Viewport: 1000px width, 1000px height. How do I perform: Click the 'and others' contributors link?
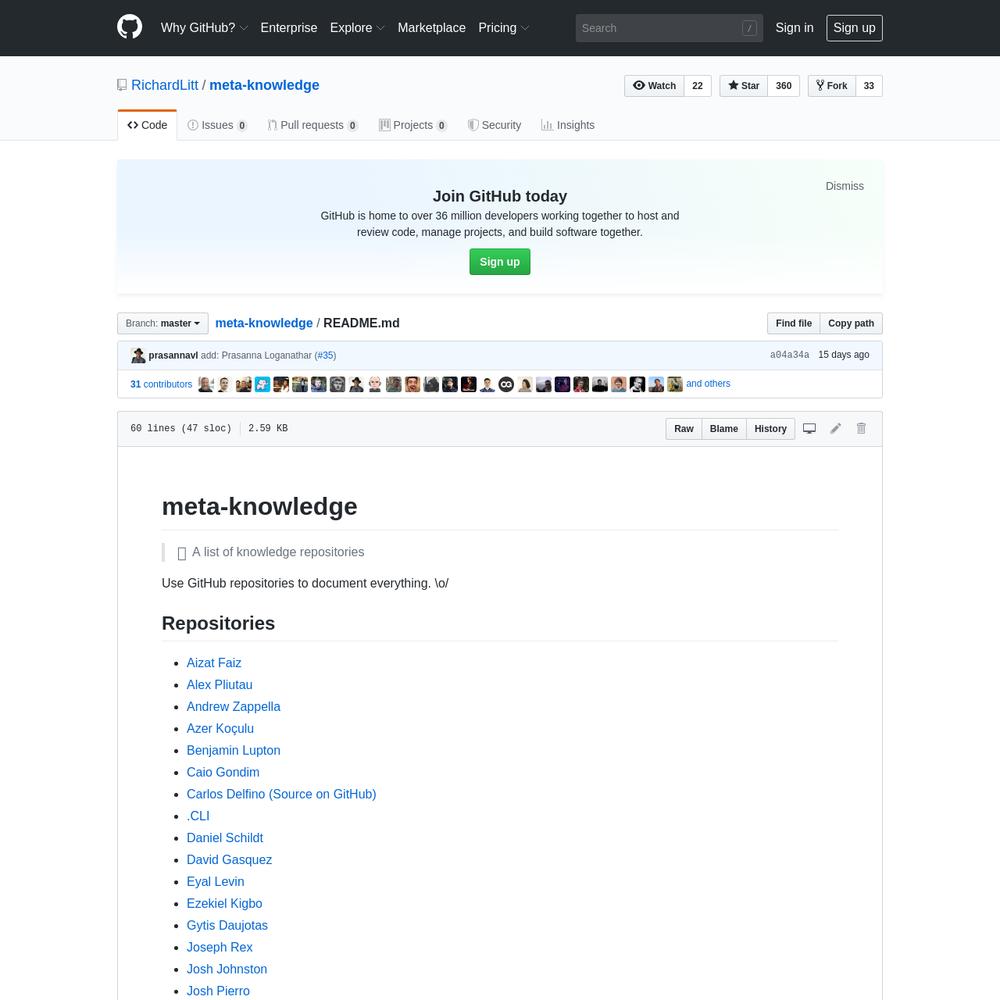tap(708, 383)
